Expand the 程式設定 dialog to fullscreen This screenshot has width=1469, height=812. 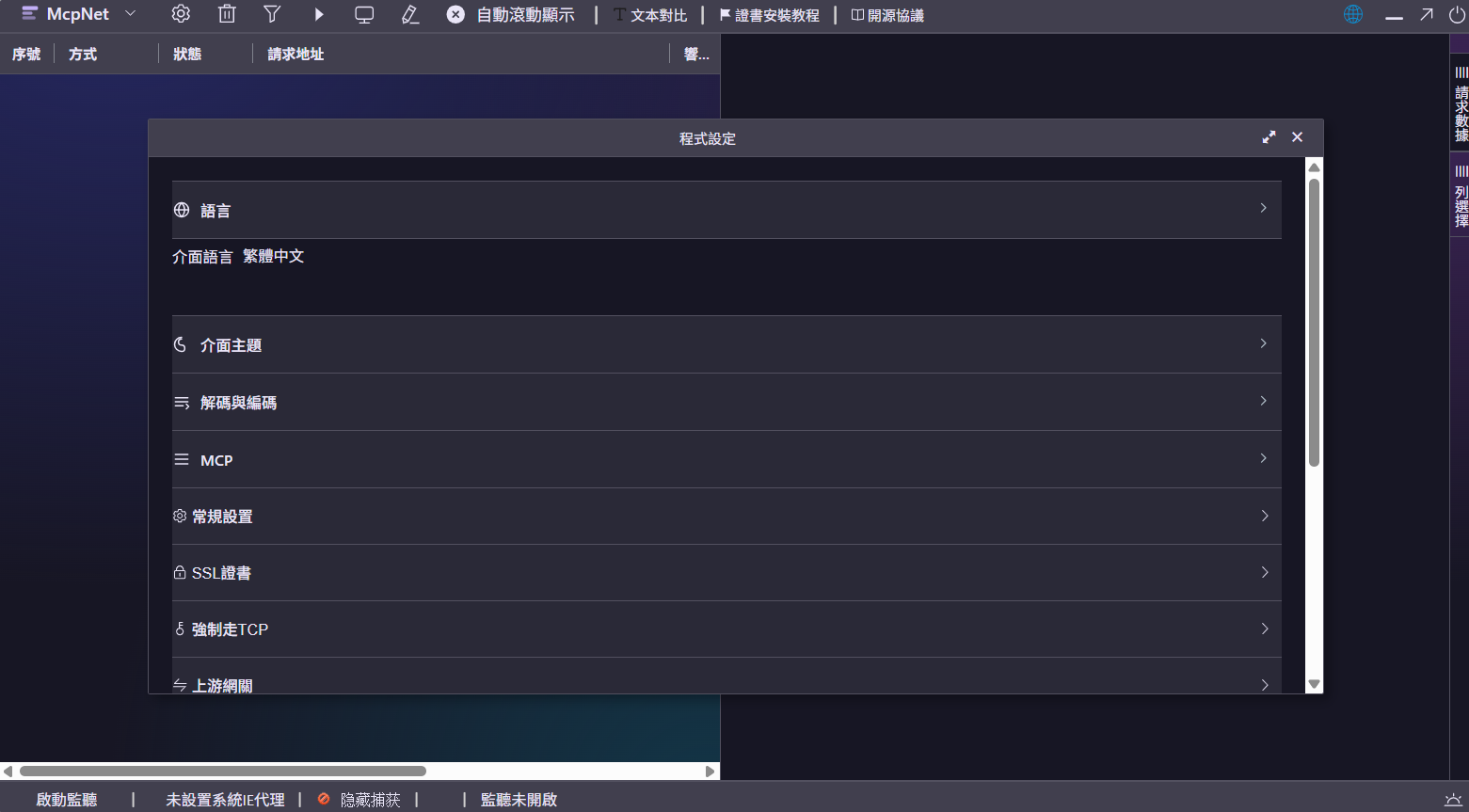tap(1269, 137)
